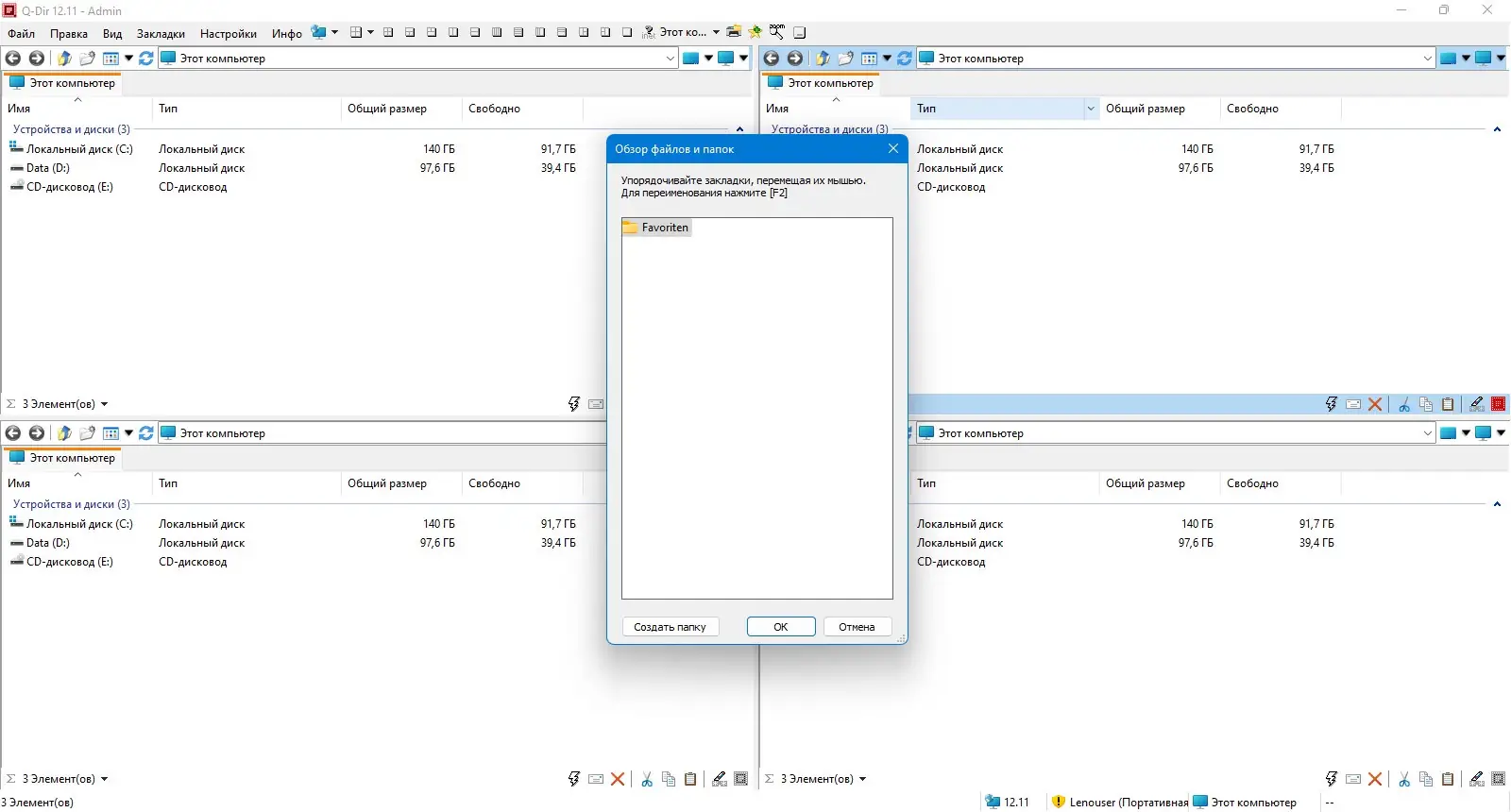
Task: Open the Файл menu
Action: tap(21, 33)
